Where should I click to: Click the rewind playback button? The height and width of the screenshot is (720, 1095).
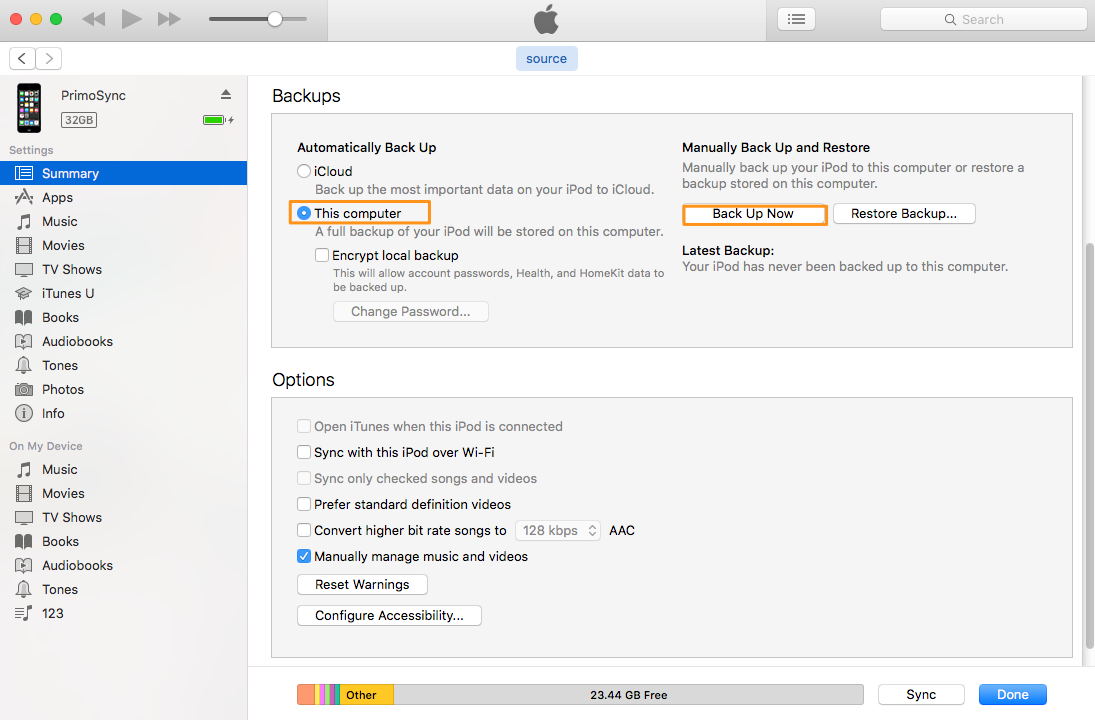point(94,19)
